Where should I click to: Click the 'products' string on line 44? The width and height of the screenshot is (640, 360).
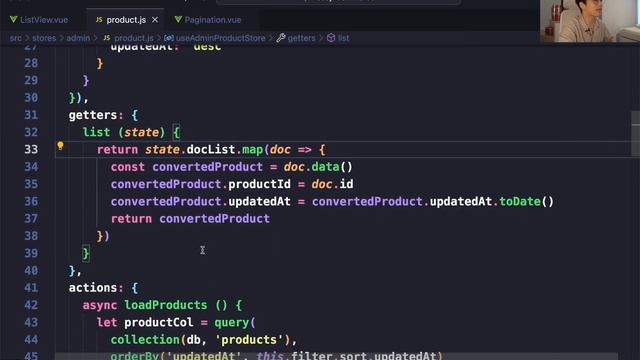[x=249, y=340]
